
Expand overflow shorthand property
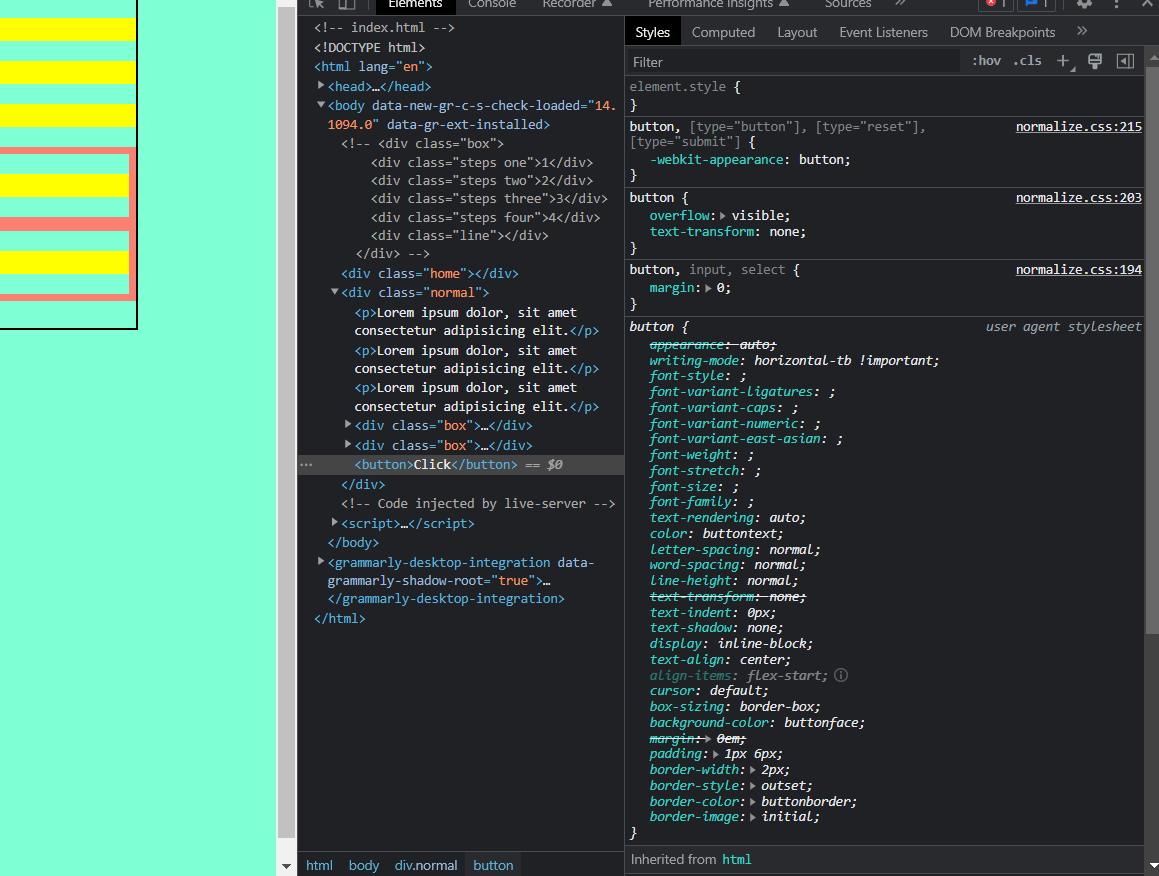tap(723, 216)
